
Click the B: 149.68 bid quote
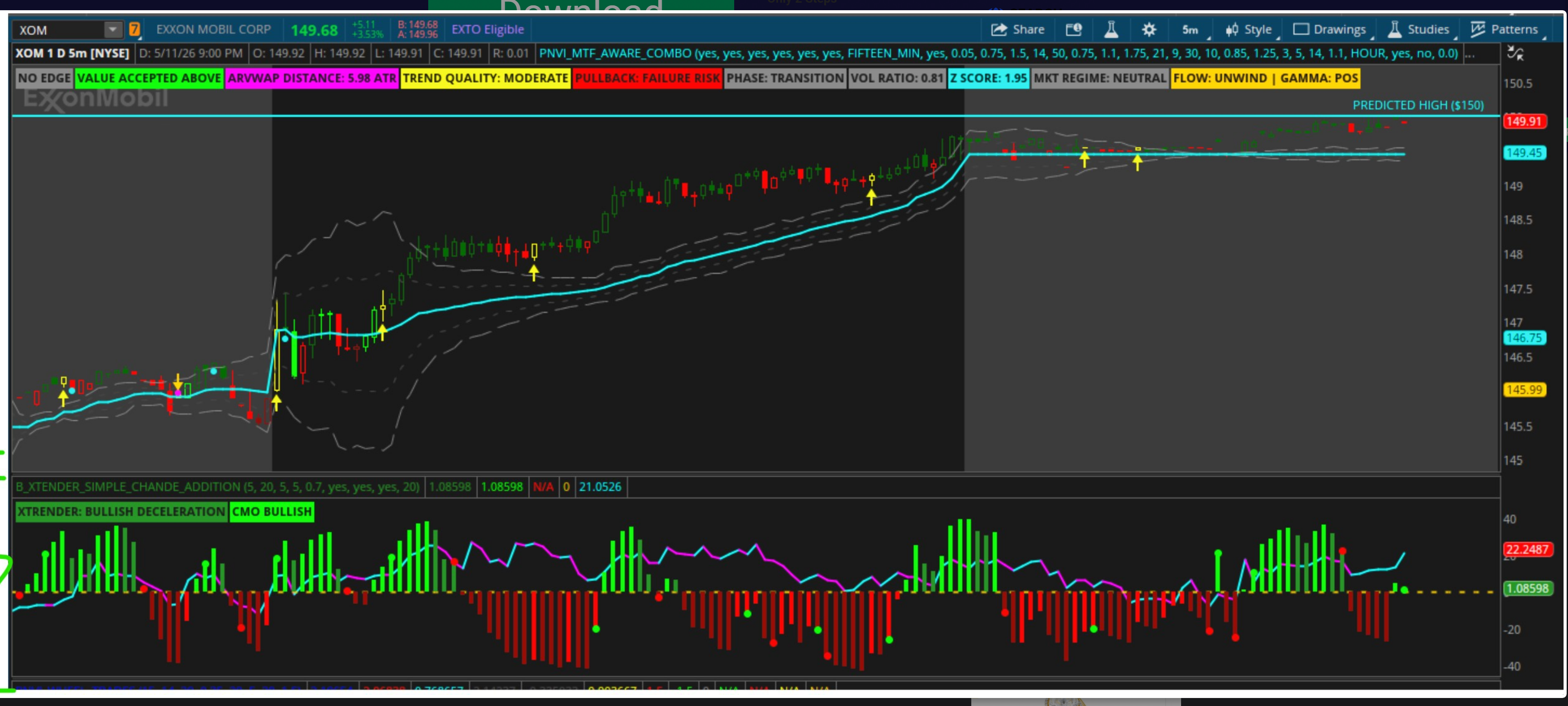point(418,24)
